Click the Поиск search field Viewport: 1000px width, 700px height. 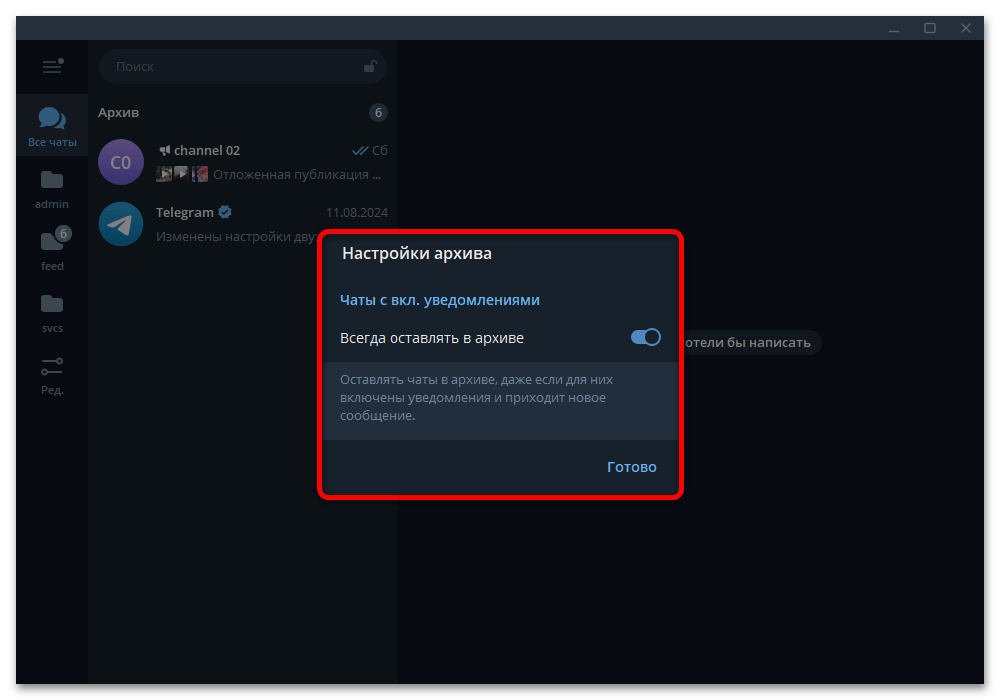[242, 66]
